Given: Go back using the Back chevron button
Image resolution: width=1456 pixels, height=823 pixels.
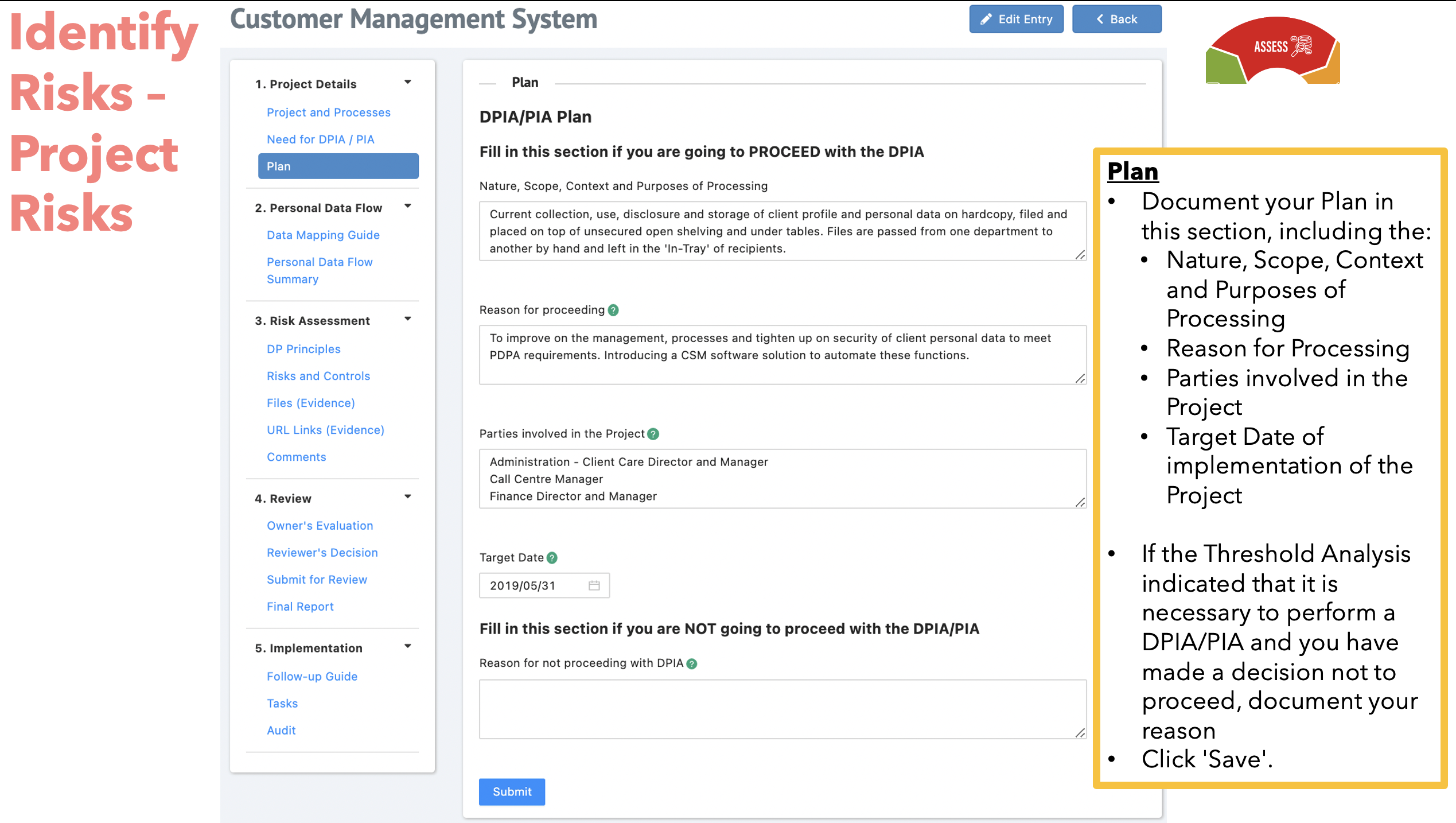Looking at the screenshot, I should point(1116,19).
